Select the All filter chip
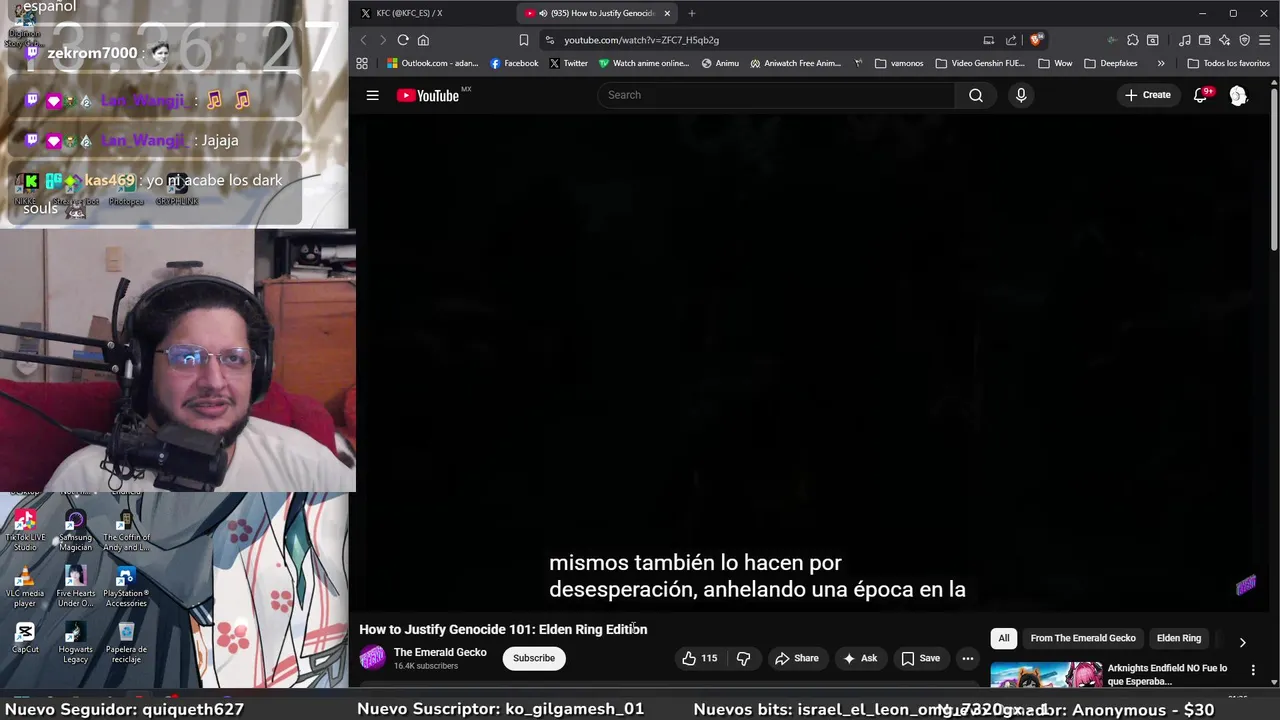The height and width of the screenshot is (720, 1280). point(1004,638)
